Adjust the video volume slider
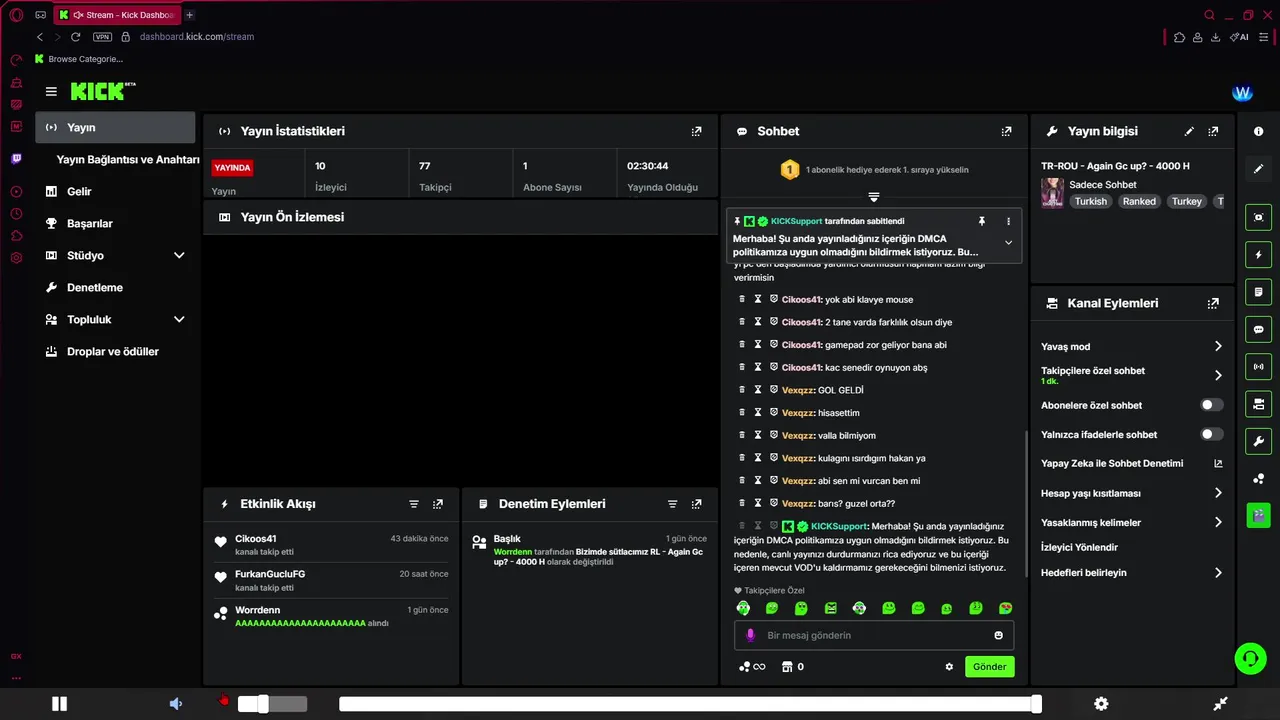1280x720 pixels. (x=272, y=704)
